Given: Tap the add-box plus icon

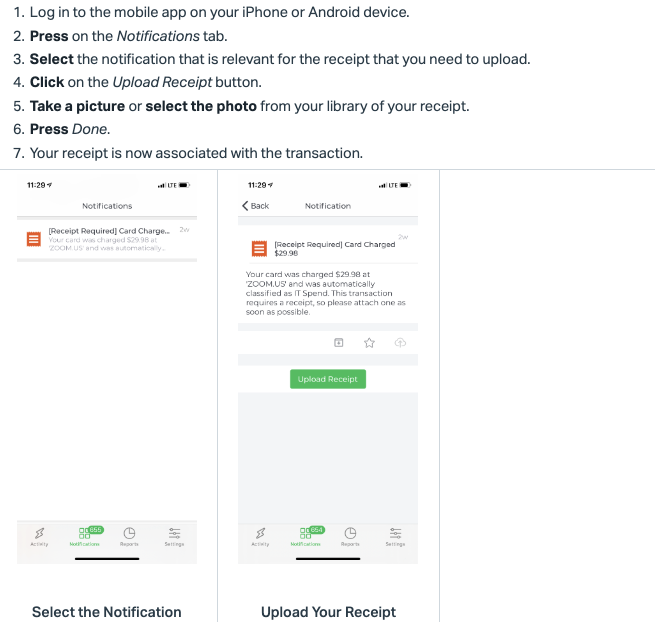Looking at the screenshot, I should tap(339, 343).
